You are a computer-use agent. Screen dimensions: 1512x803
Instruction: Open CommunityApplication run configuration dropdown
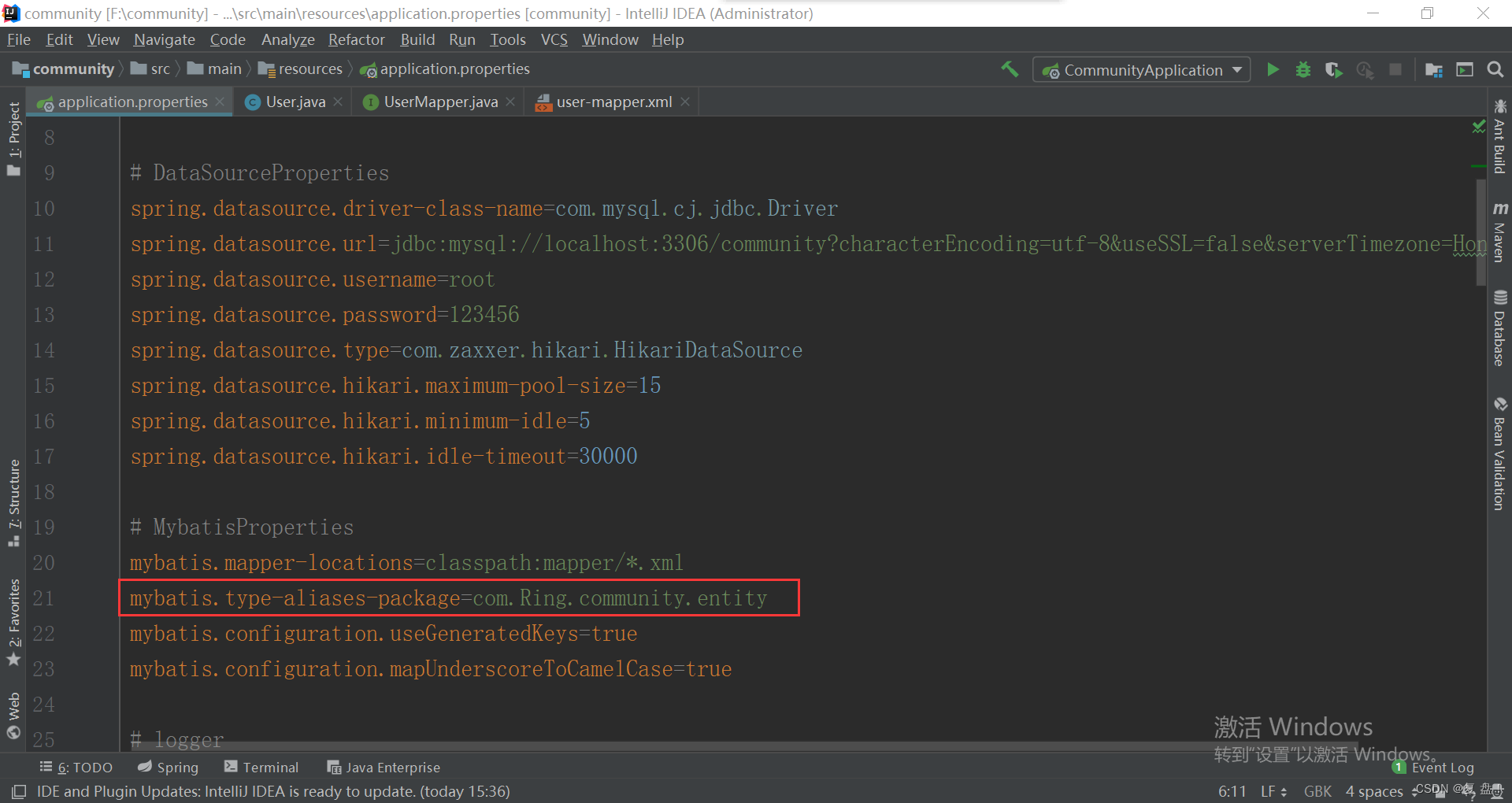point(1142,69)
